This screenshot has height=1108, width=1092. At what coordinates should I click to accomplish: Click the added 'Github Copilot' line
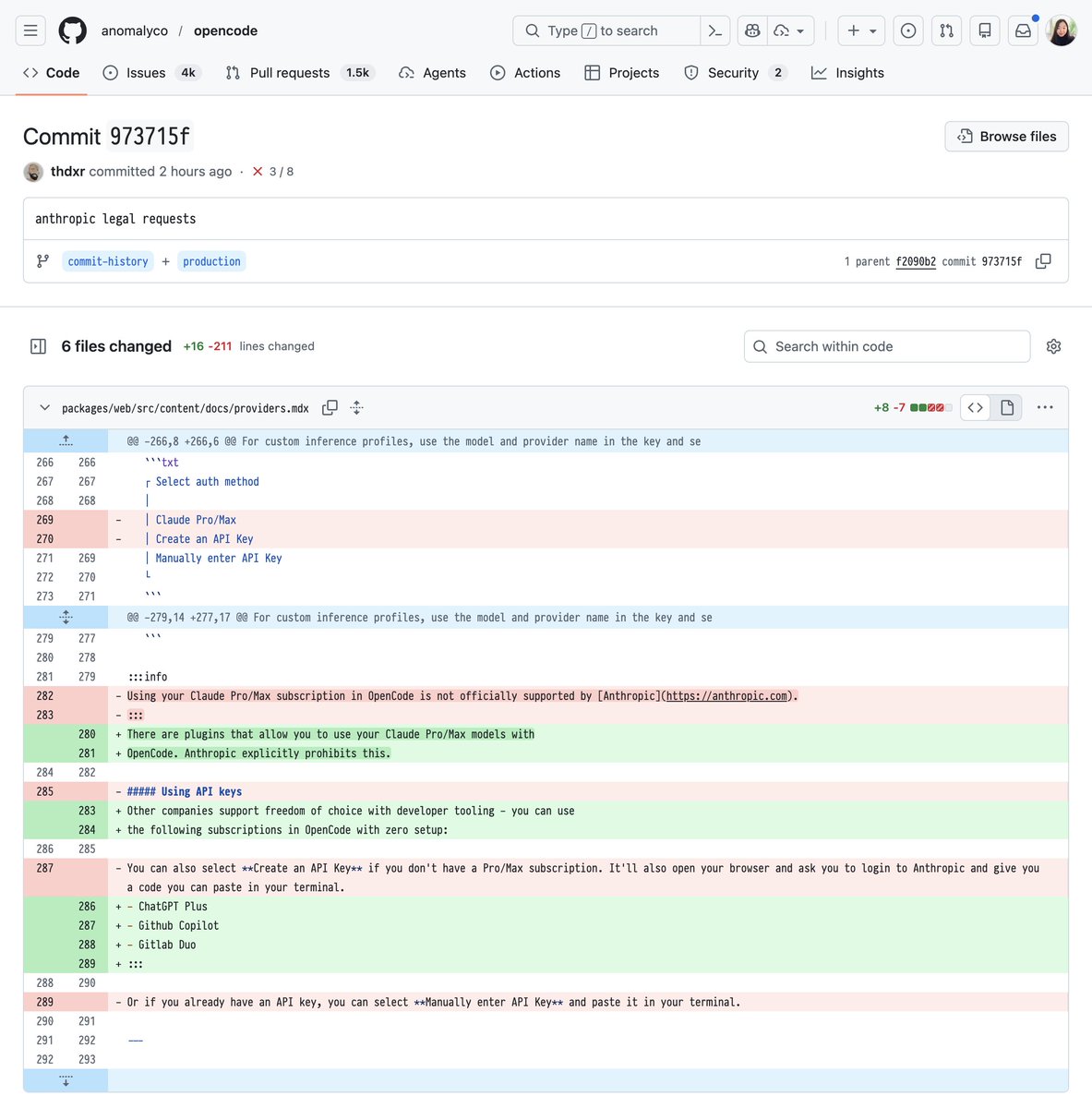(588, 925)
